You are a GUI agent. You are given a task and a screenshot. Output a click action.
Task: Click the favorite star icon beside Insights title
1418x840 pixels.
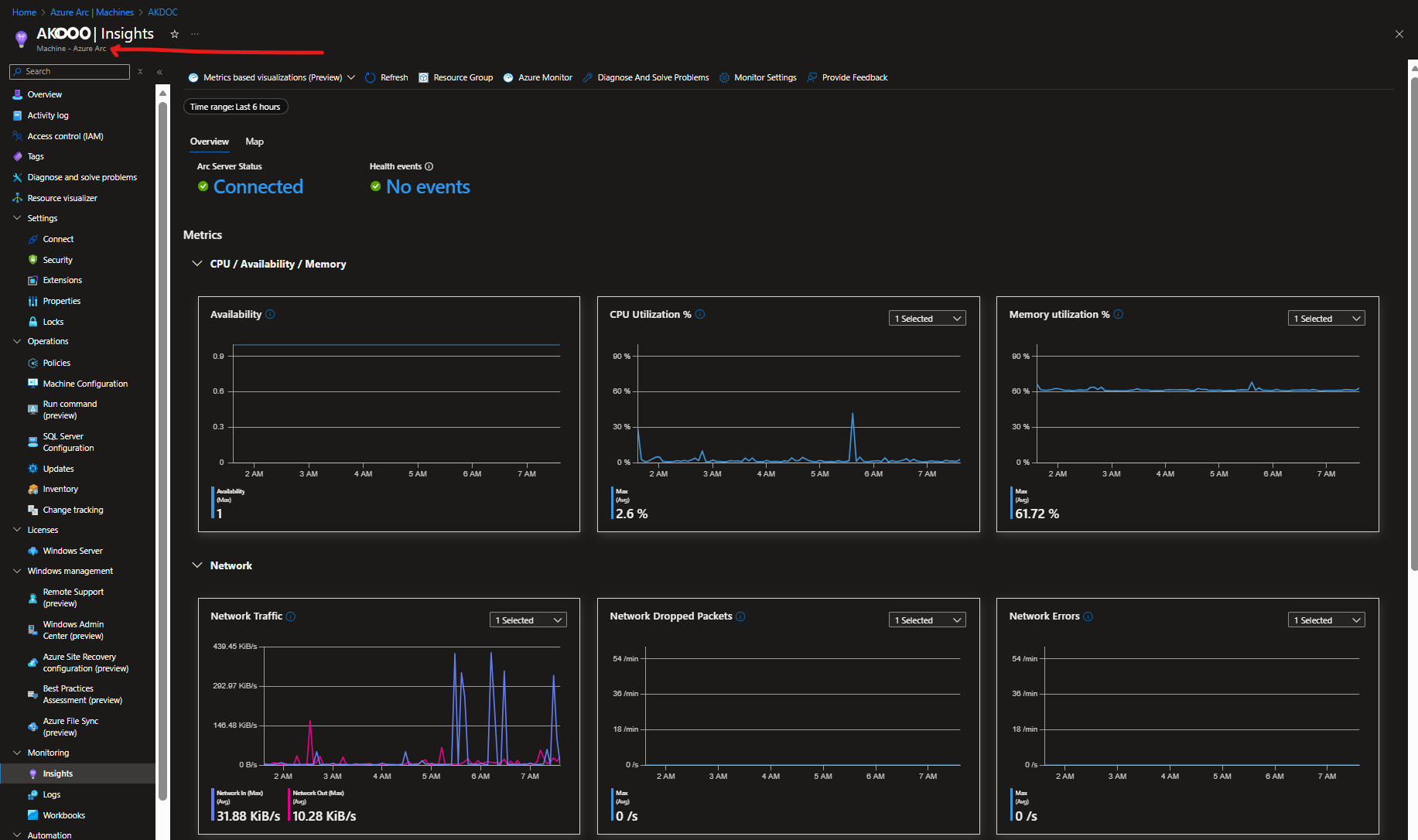[x=175, y=34]
